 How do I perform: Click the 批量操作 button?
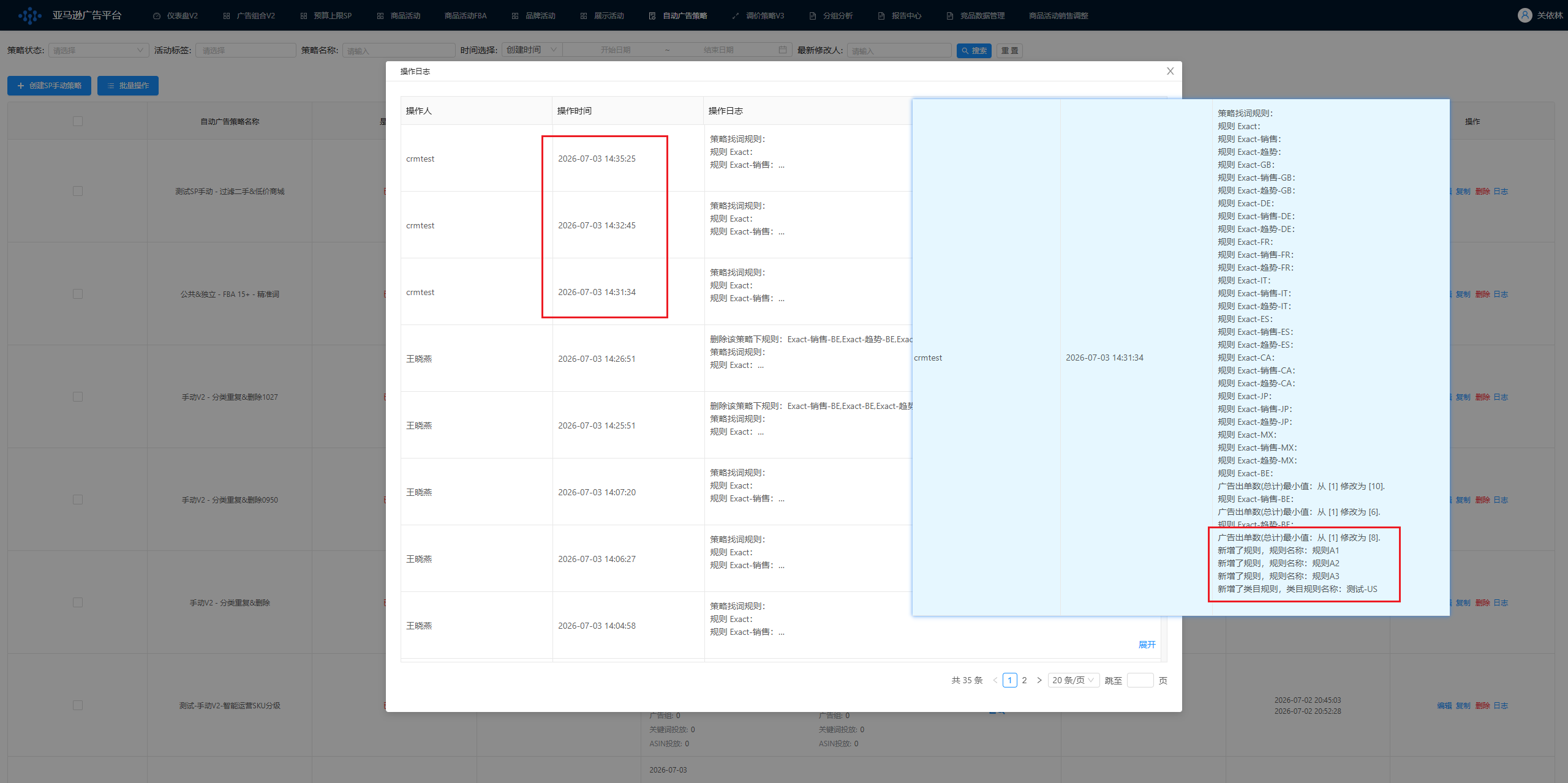128,86
